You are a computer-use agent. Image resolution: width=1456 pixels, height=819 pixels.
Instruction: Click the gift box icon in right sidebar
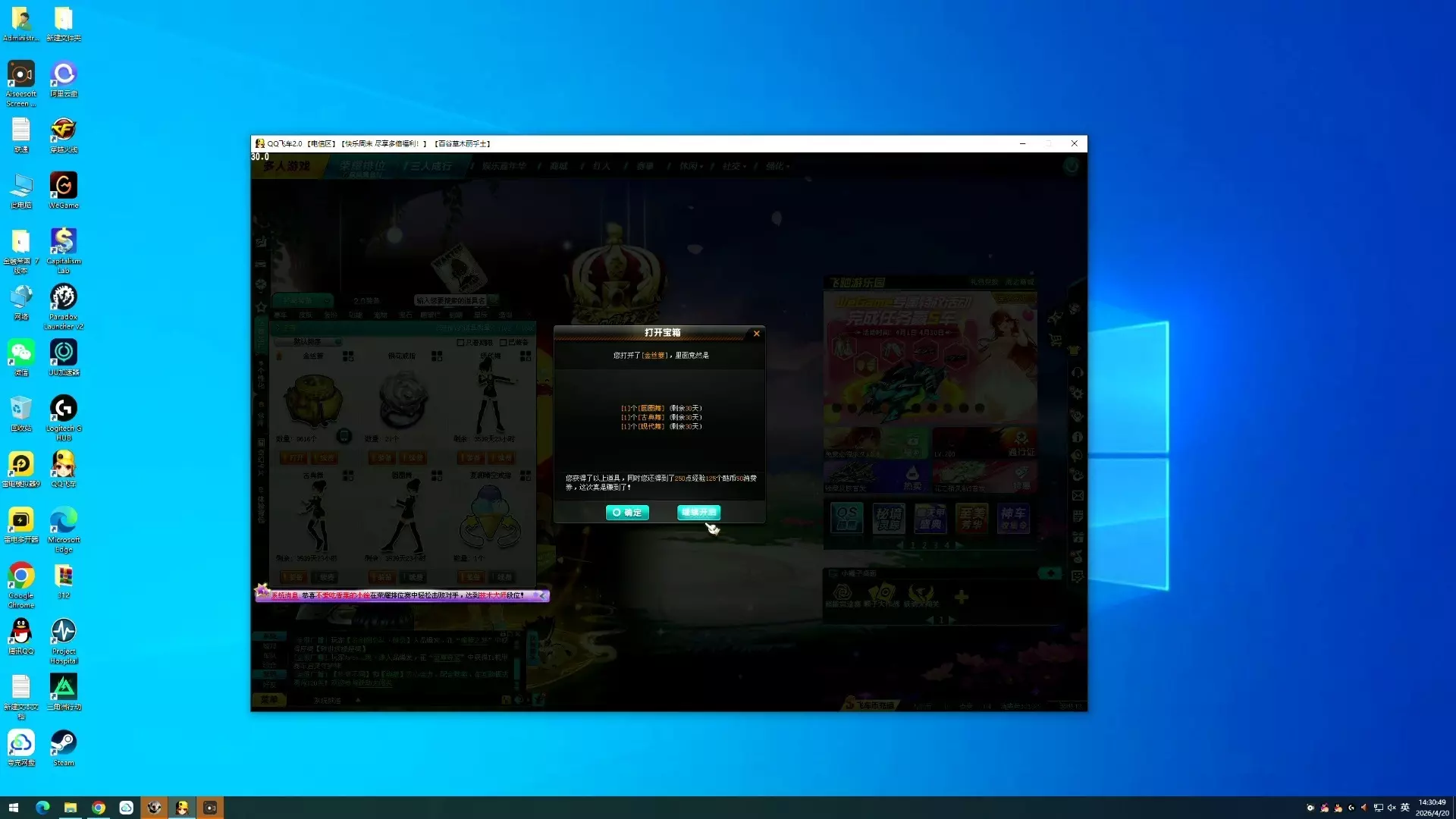point(1078,537)
